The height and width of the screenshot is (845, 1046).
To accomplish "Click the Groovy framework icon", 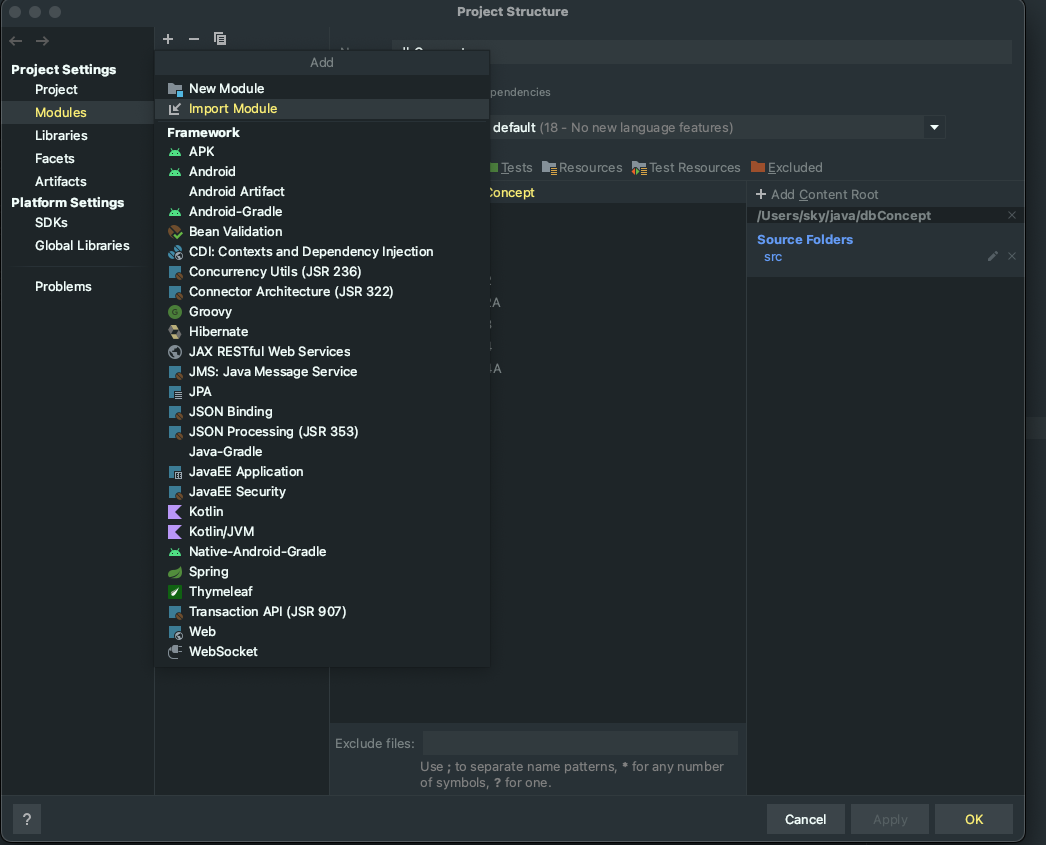I will [x=175, y=311].
